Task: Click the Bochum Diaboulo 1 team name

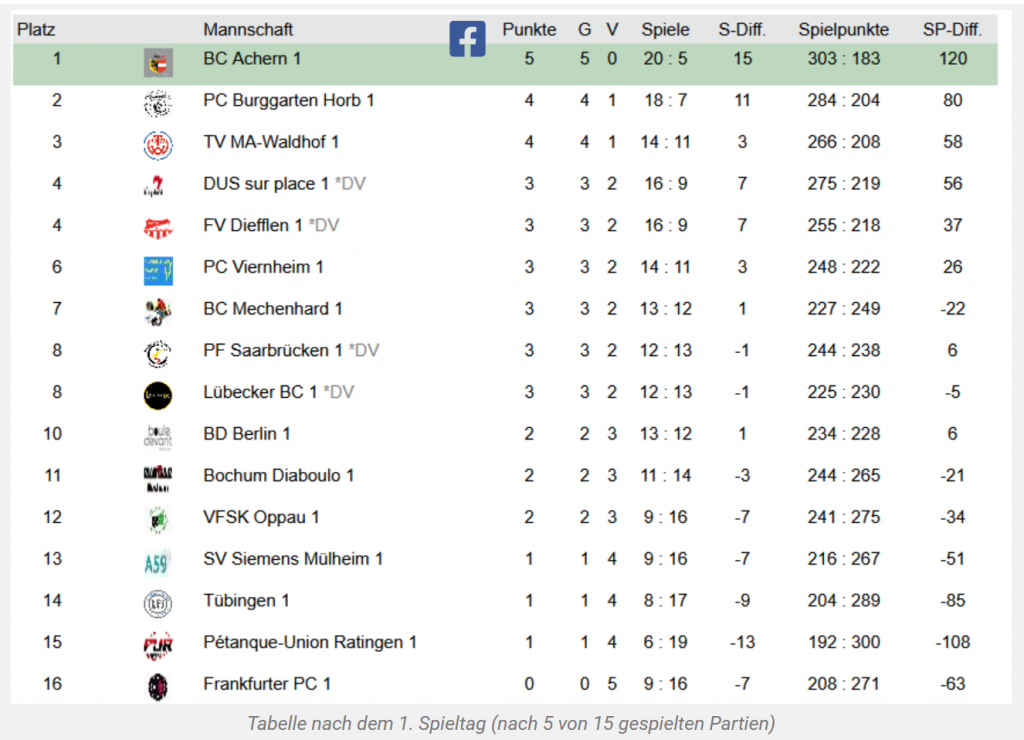Action: [278, 476]
